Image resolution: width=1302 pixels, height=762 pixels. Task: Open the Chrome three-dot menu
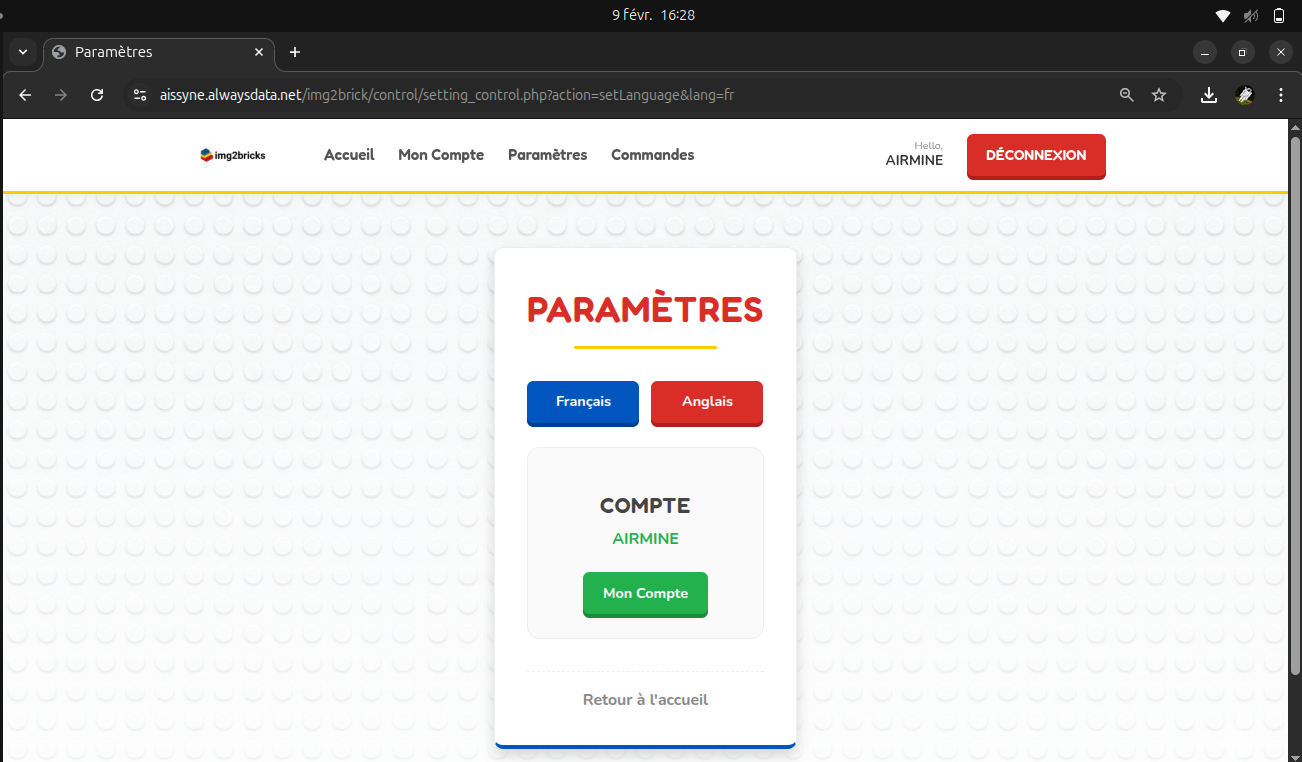click(1281, 95)
